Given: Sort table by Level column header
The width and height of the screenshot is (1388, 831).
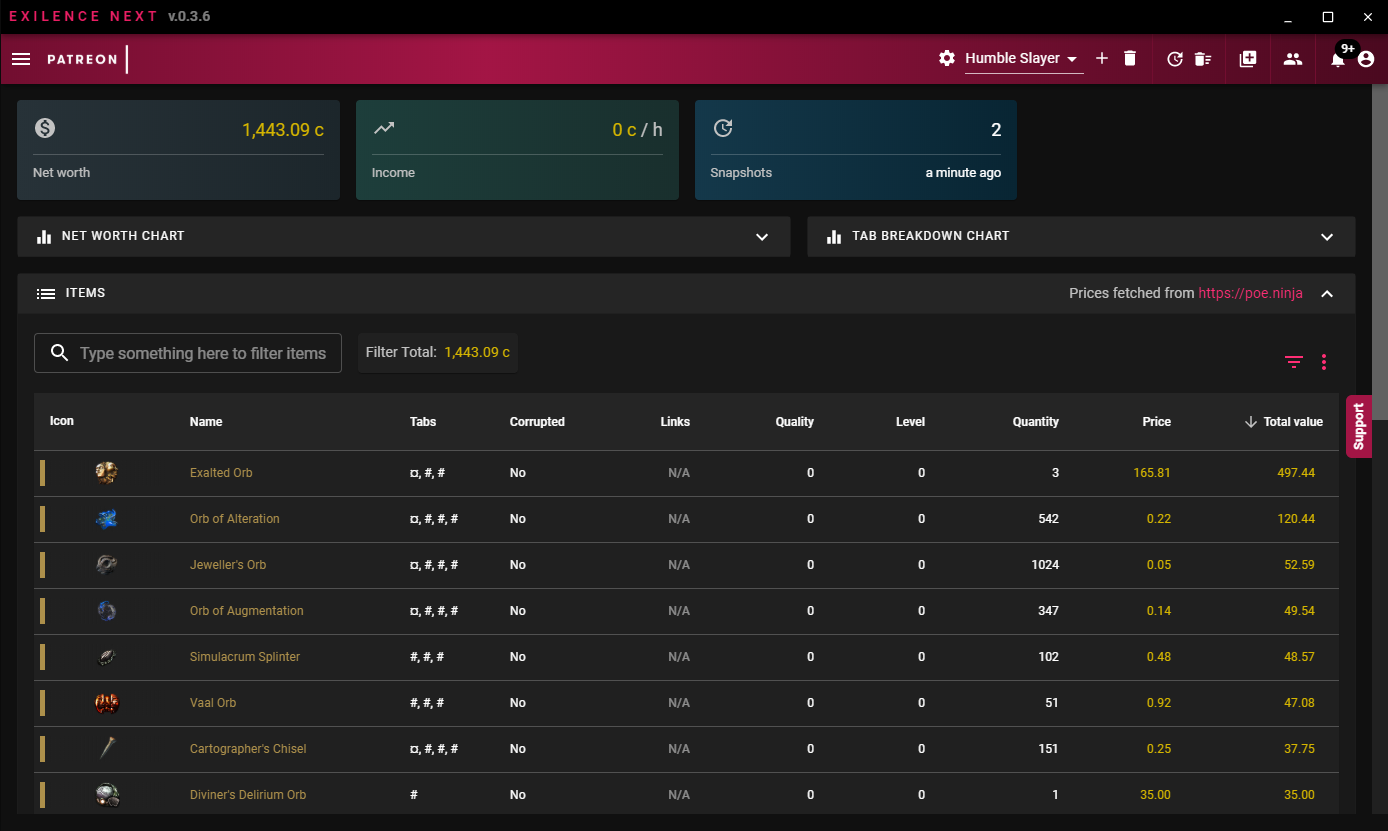Looking at the screenshot, I should point(910,422).
